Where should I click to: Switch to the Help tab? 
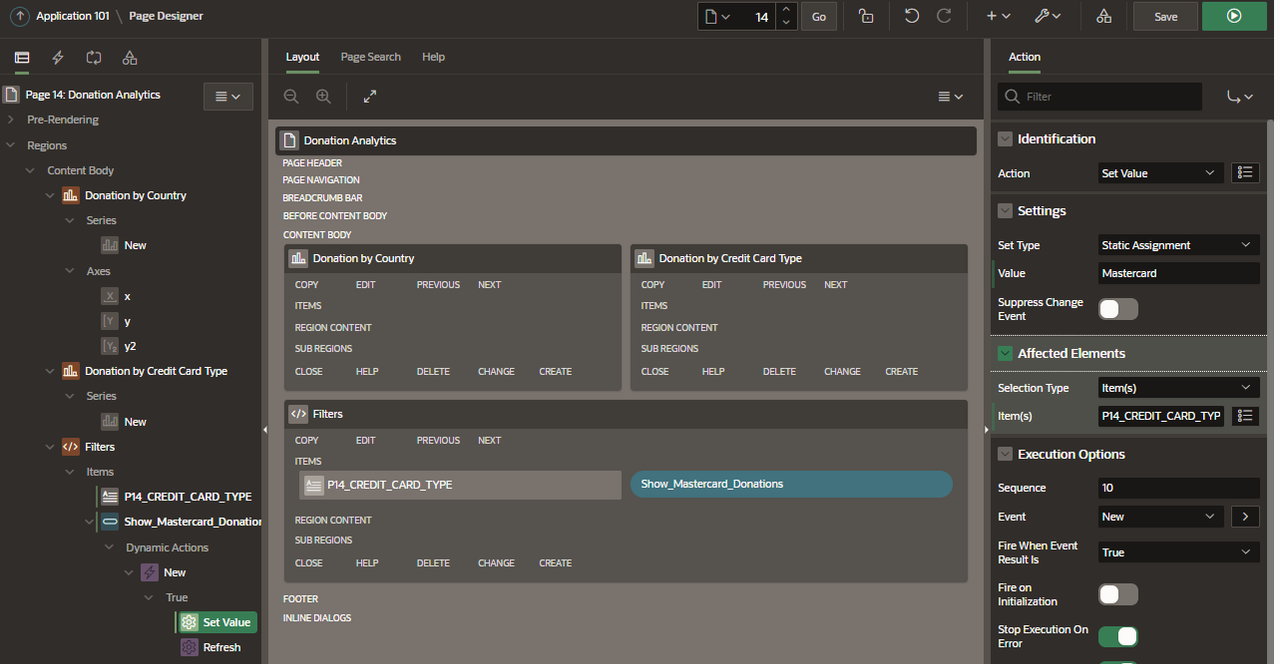[433, 57]
